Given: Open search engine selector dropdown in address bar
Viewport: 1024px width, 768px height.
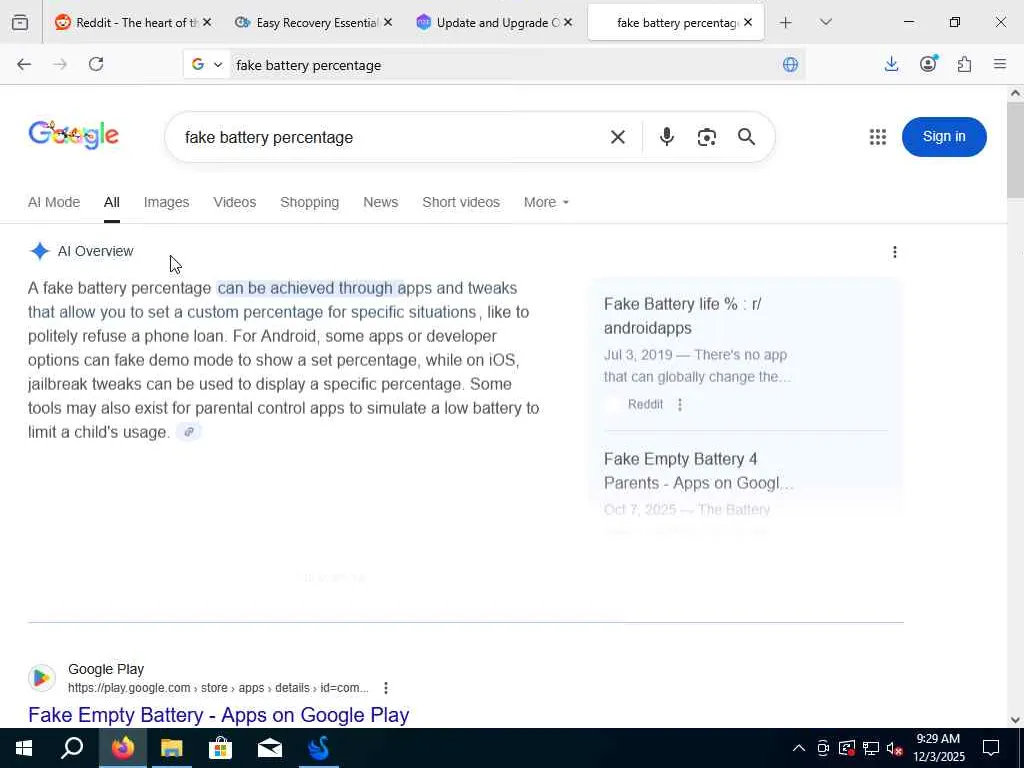Looking at the screenshot, I should 207,65.
